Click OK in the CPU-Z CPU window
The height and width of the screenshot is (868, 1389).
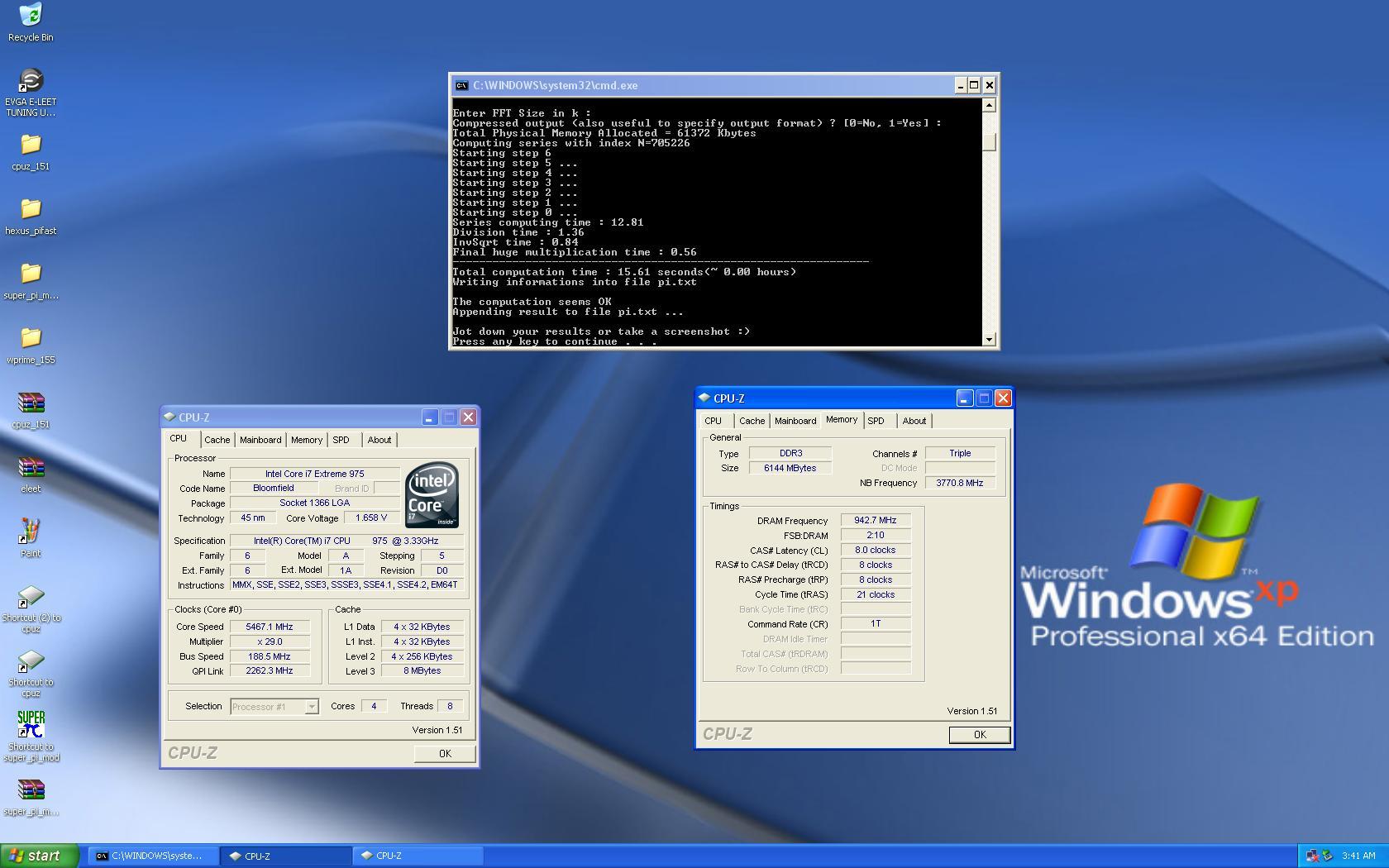coord(445,753)
